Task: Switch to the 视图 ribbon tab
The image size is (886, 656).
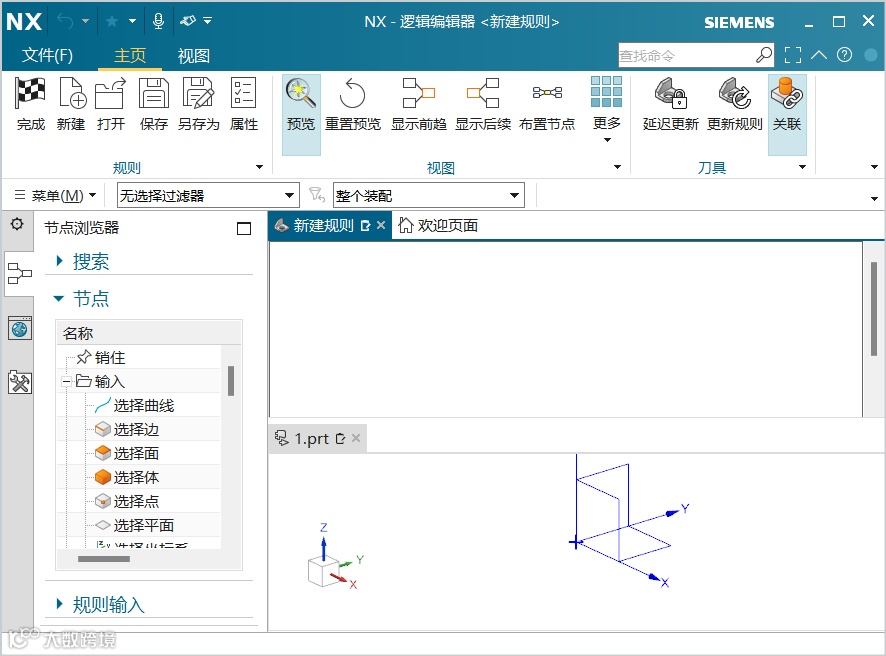Action: click(x=193, y=55)
